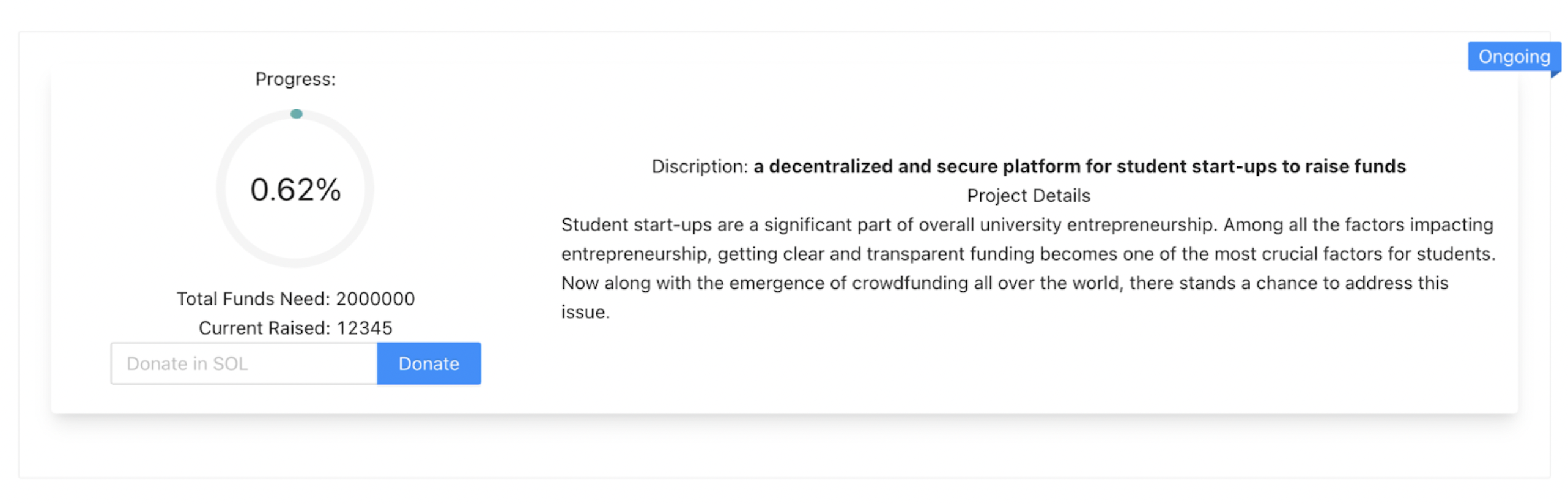The image size is (1568, 504).
Task: Click the Current Raised: 12345 text
Action: [295, 328]
